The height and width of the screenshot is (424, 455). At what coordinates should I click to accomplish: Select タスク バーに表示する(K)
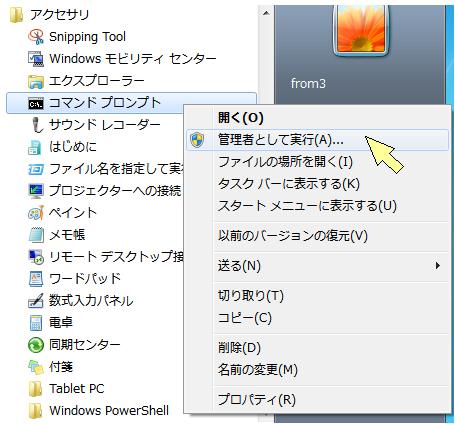pyautogui.click(x=317, y=184)
